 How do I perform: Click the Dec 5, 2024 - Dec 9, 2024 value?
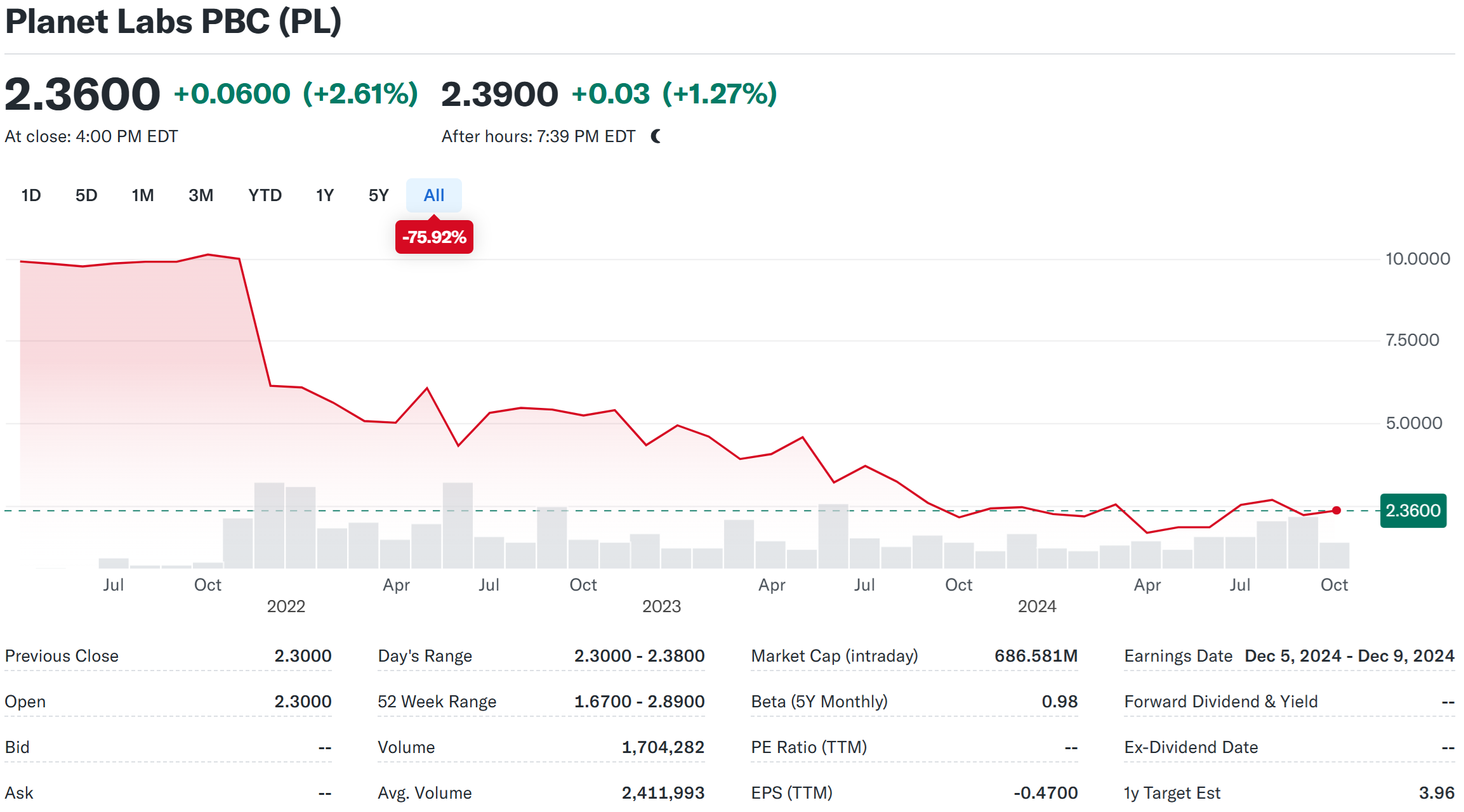[x=1350, y=656]
